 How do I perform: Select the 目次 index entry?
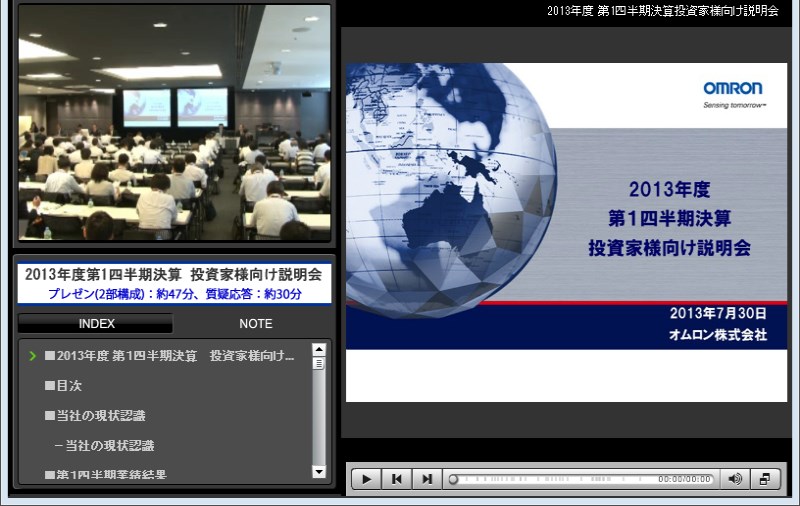click(63, 386)
